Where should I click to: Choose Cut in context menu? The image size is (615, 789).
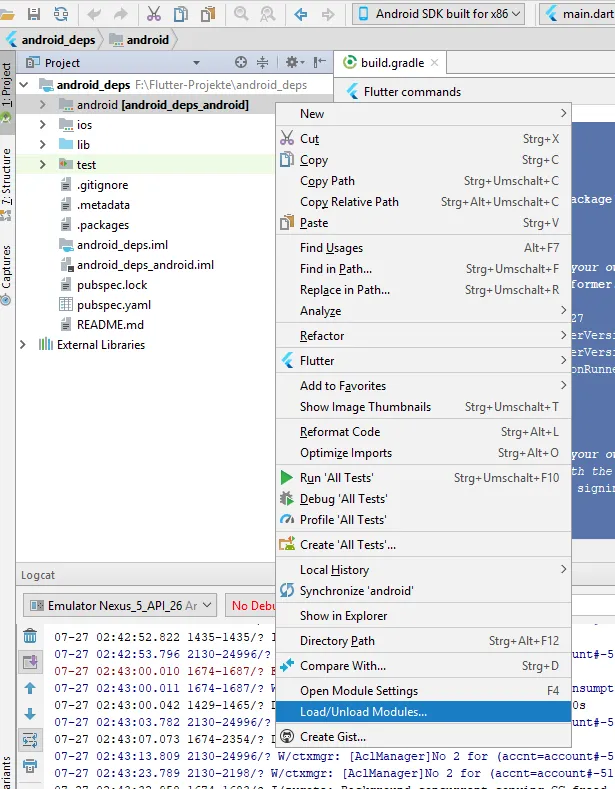pyautogui.click(x=423, y=138)
